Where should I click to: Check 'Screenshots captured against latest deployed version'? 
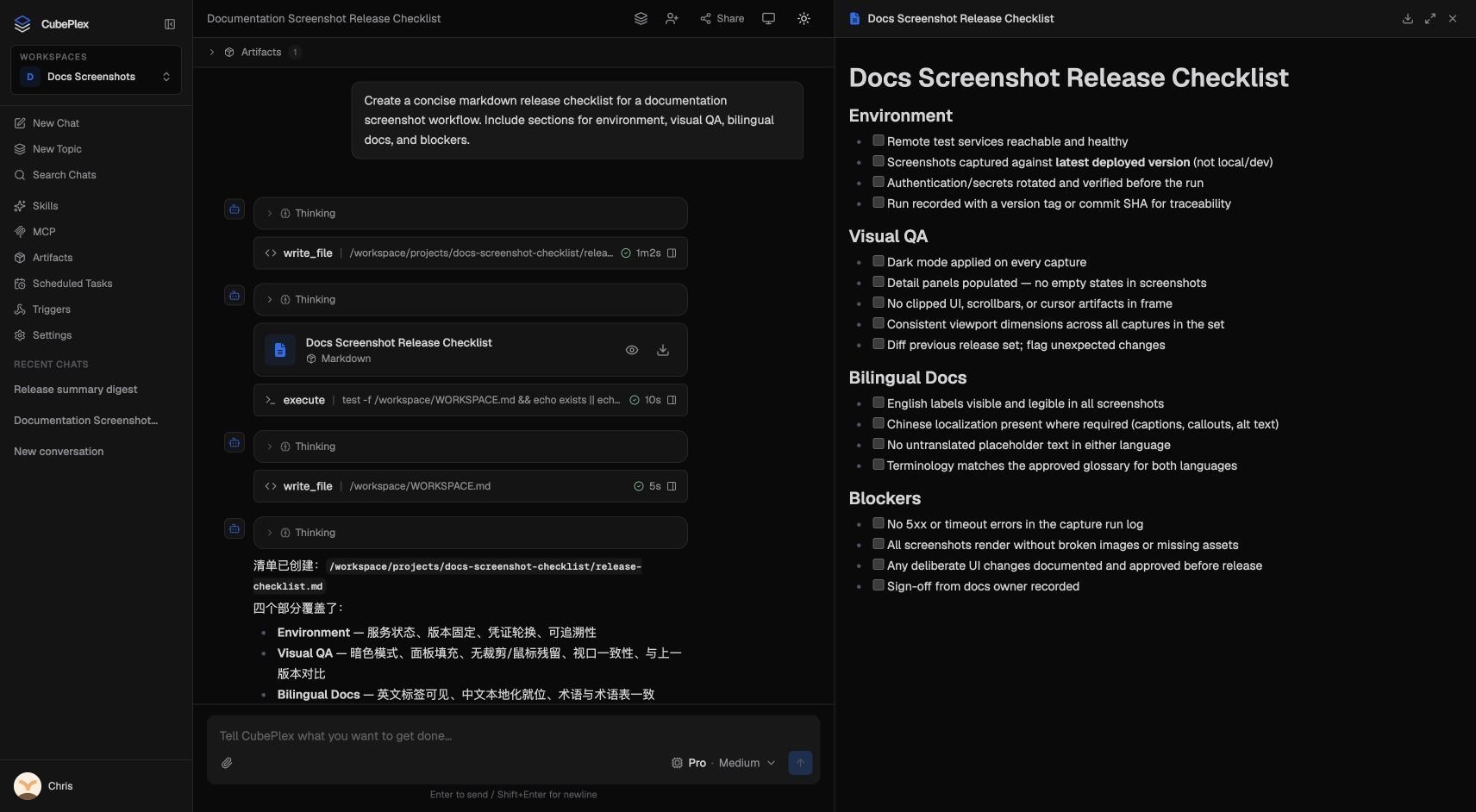[x=879, y=161]
